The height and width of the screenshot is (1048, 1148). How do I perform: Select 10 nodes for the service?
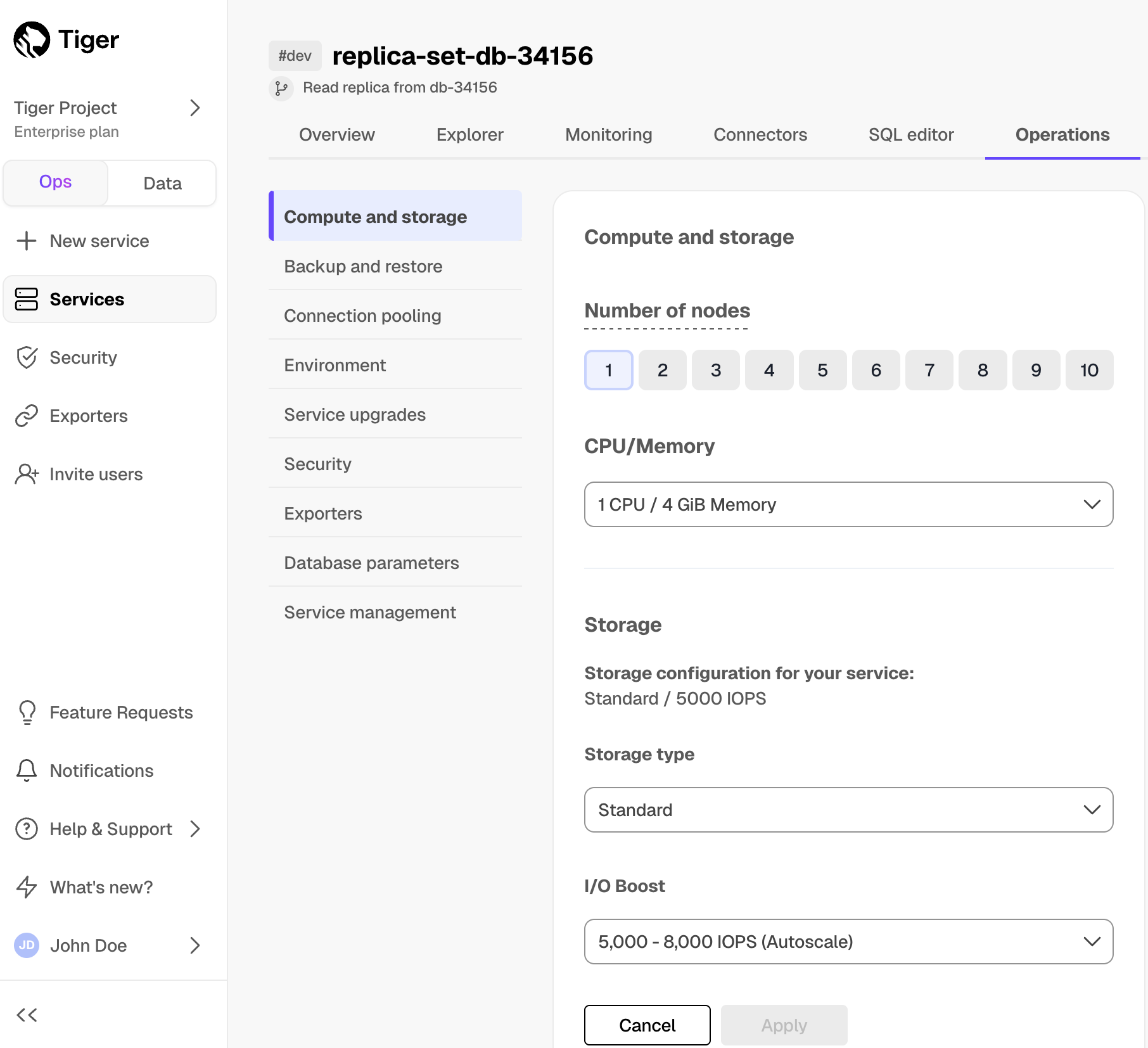(x=1090, y=370)
